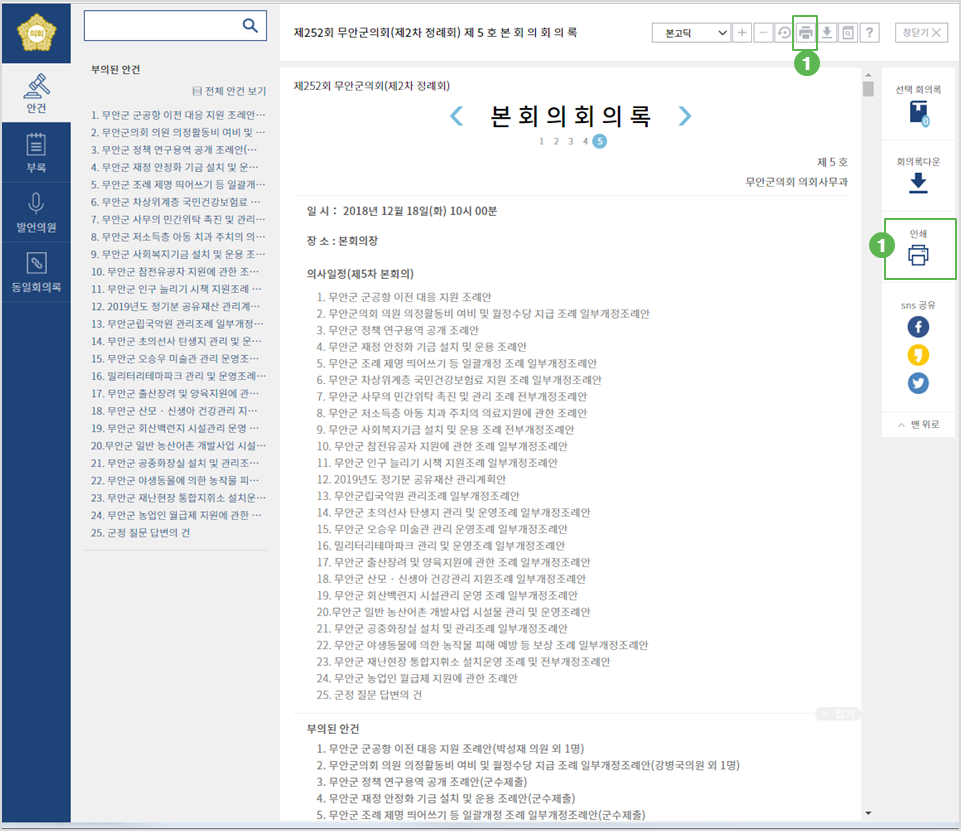Open sidebar item 25. 군정 질문 답변의 건
The image size is (961, 831).
coord(140,533)
